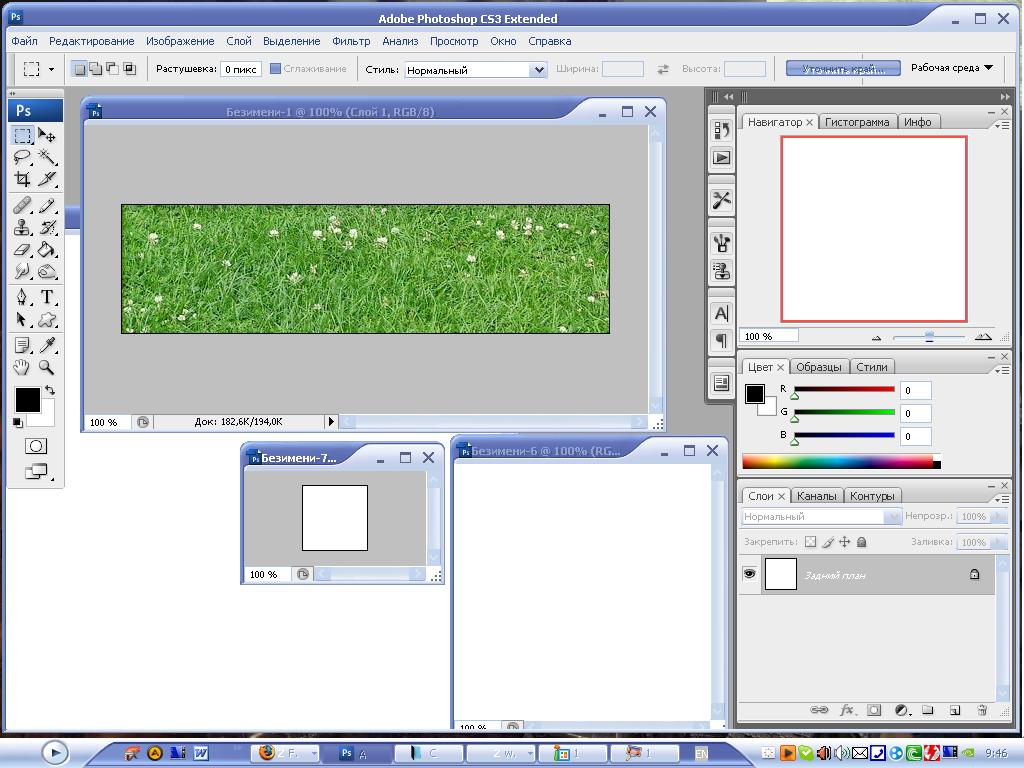Screen dimensions: 1024x768
Task: Click the trash icon in Слои panel
Action: 981,710
